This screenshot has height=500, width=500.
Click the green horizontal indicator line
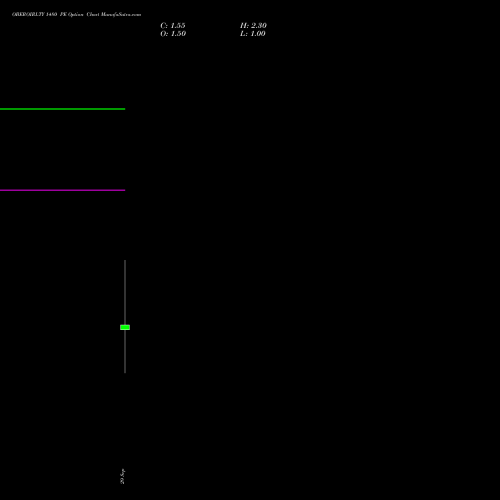(x=62, y=109)
